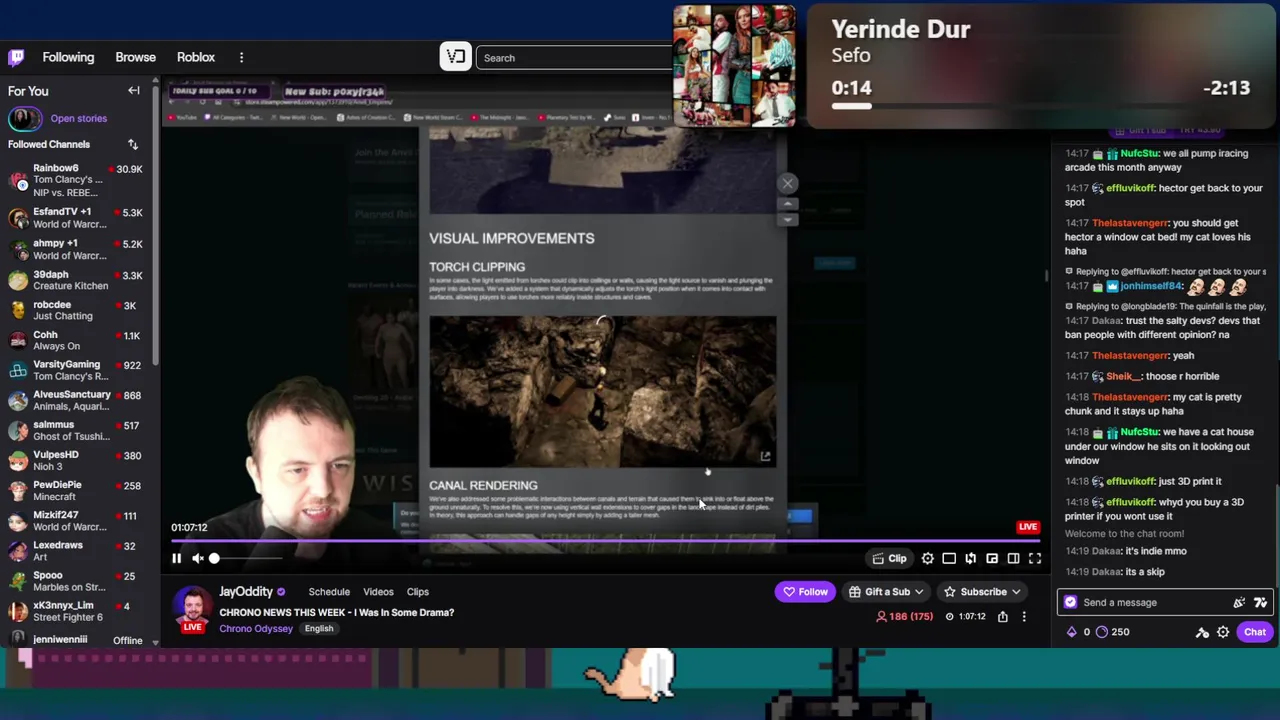The image size is (1280, 720).
Task: Send message with the Chat button
Action: [1255, 632]
